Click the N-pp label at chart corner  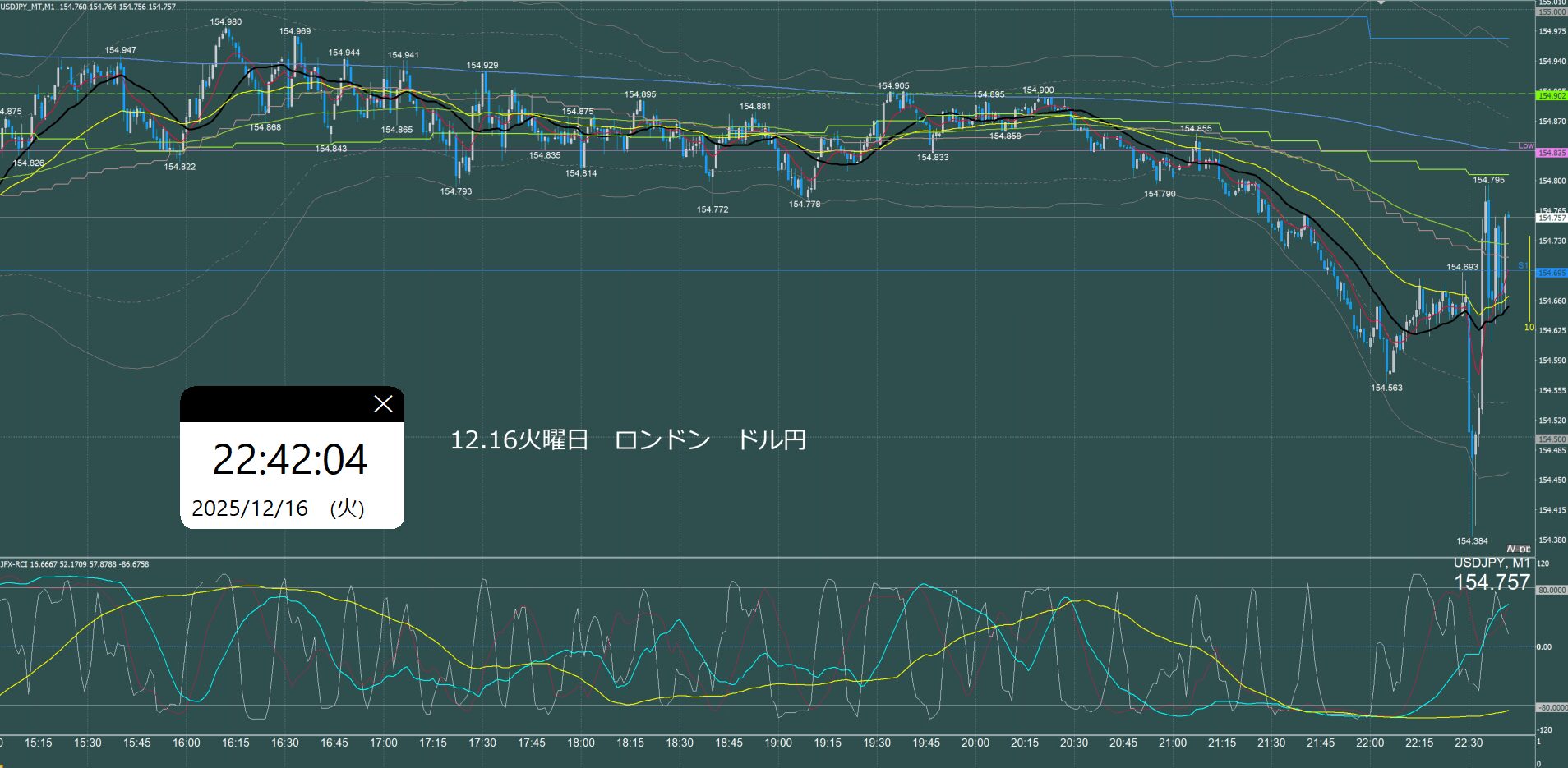tap(1519, 549)
